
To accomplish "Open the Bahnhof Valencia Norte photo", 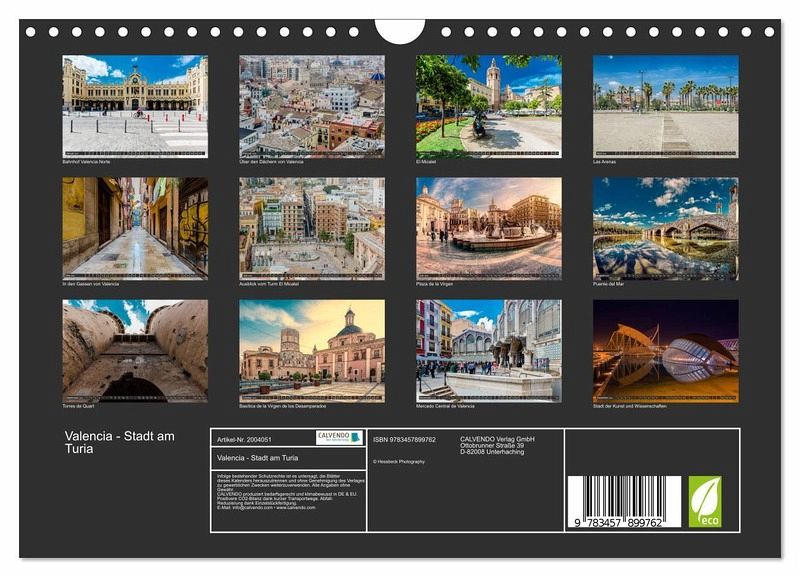I will 135,105.
